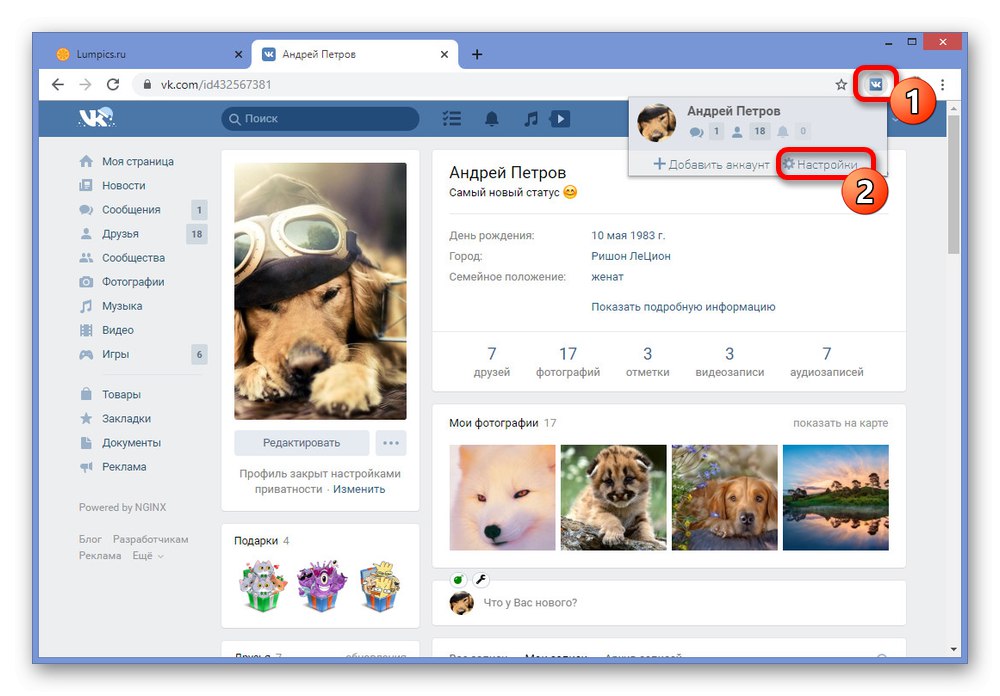
Task: Click the 3 видеозаписи counter
Action: (730, 362)
